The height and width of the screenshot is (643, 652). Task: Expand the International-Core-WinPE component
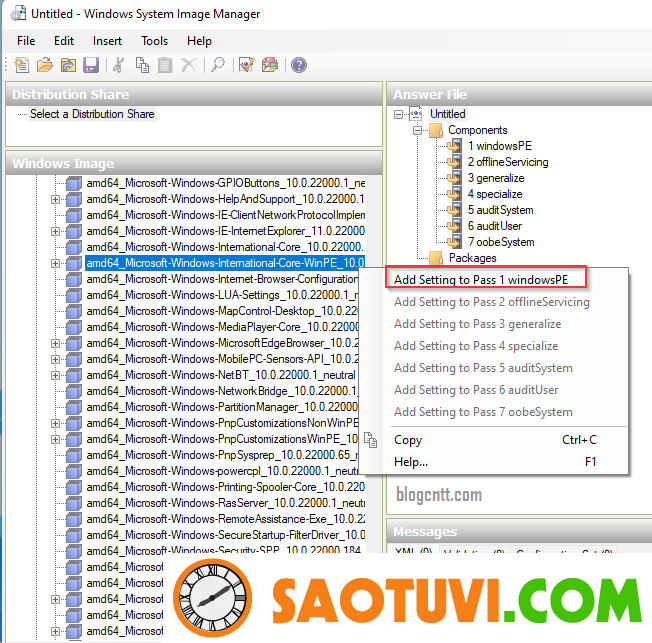coord(55,263)
